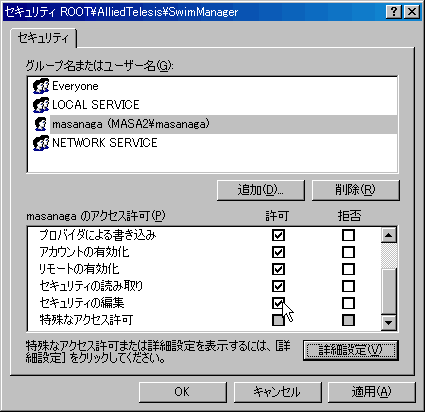
Task: Click permissions list scroll up arrow
Action: click(389, 235)
